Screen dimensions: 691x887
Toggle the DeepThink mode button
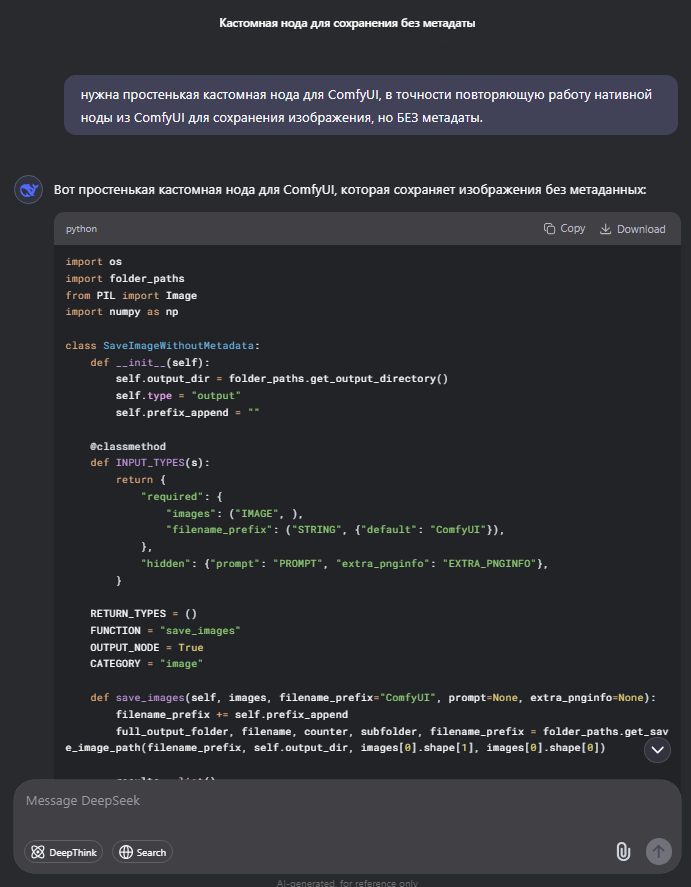point(63,852)
